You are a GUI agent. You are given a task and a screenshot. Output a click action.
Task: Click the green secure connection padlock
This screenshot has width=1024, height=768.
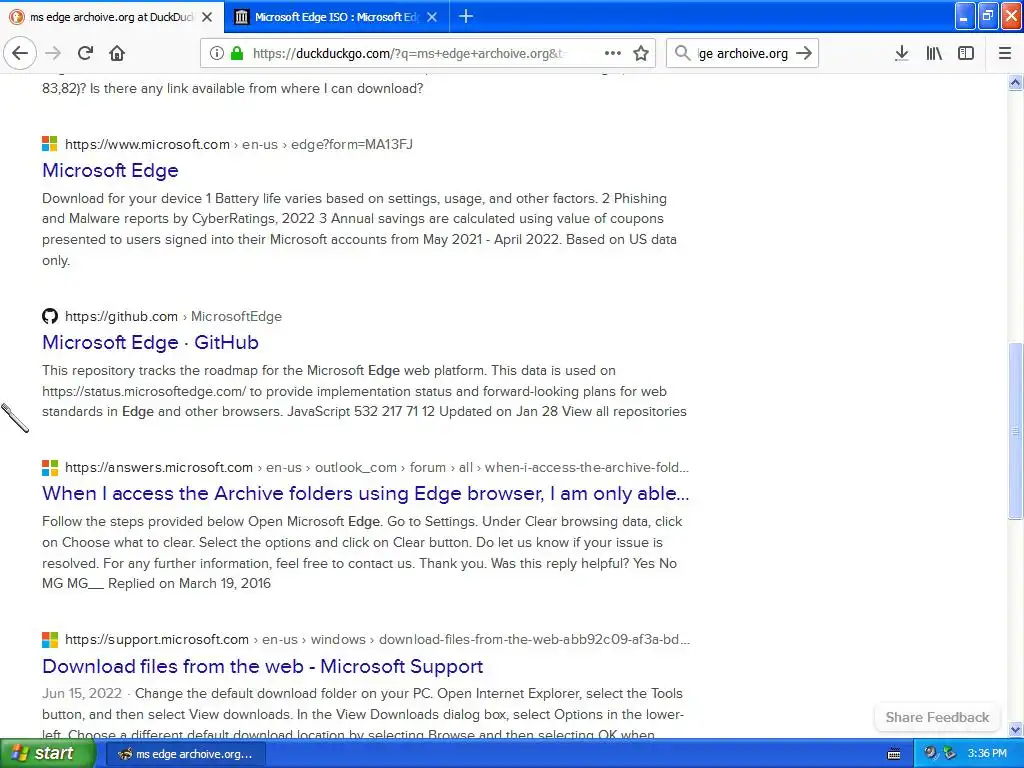click(x=236, y=53)
